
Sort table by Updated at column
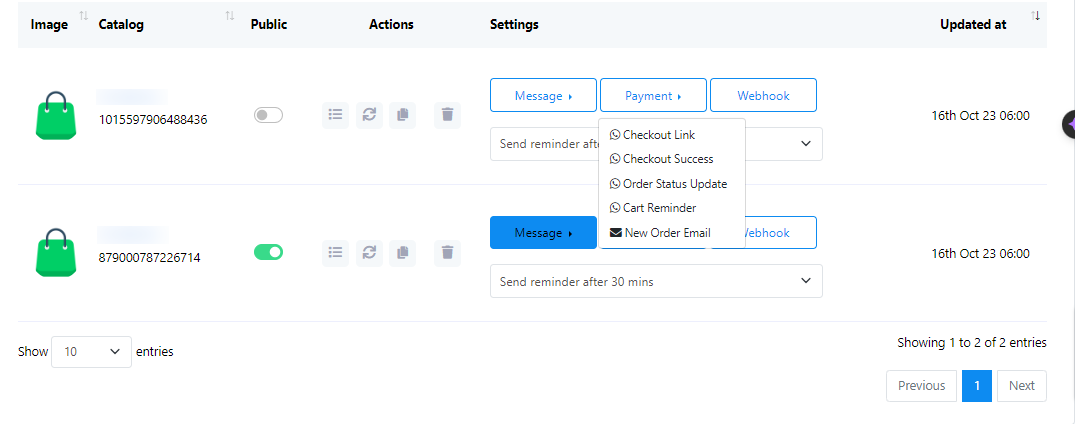pyautogui.click(x=973, y=24)
